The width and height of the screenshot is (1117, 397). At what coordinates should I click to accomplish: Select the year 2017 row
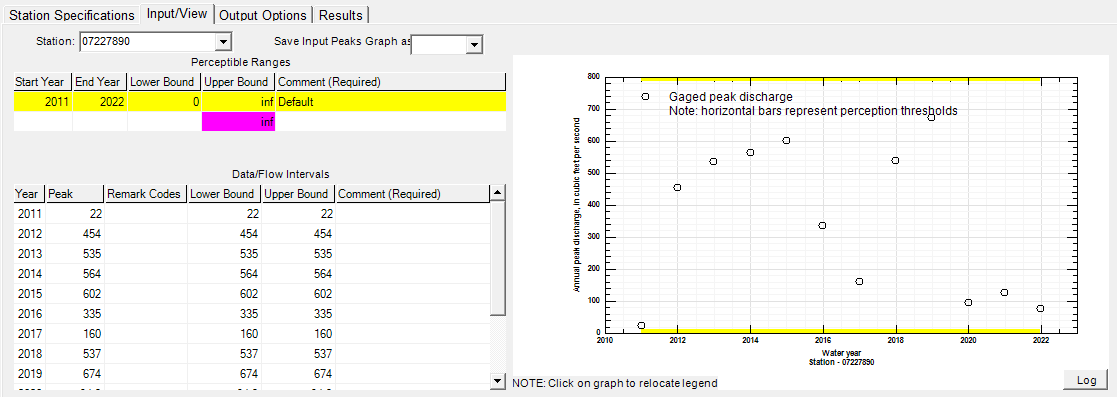[252, 333]
